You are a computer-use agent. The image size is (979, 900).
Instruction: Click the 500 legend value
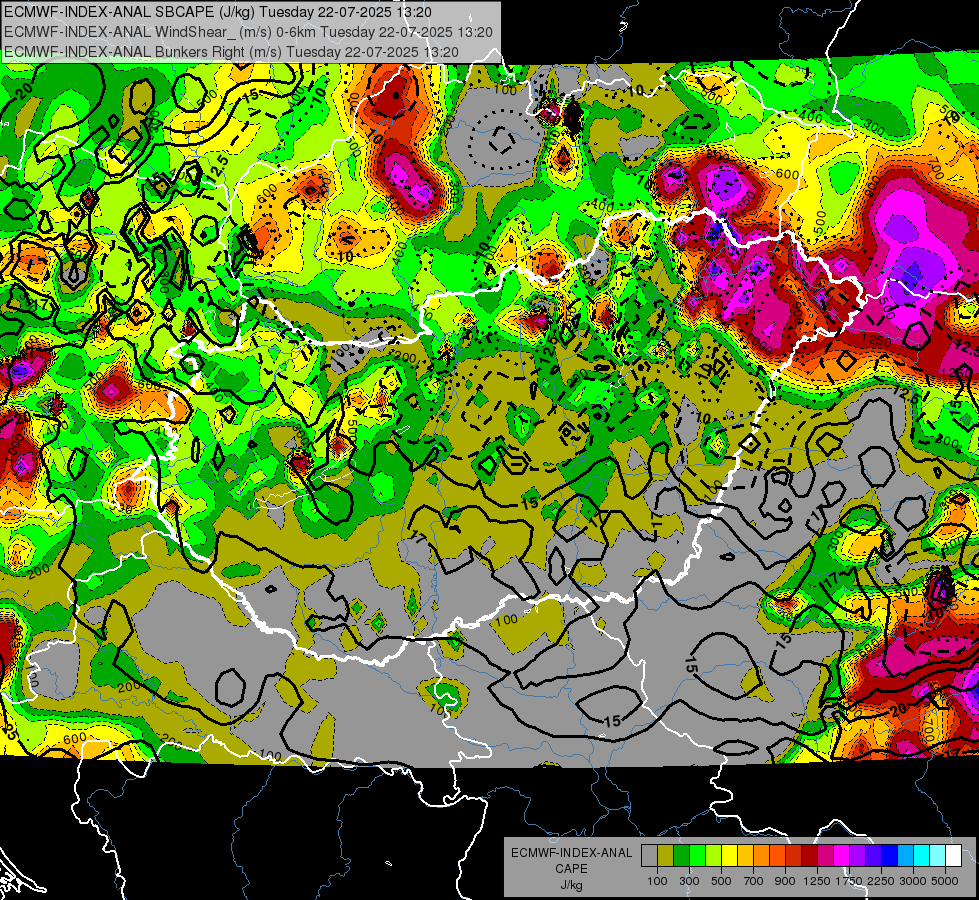pyautogui.click(x=721, y=881)
